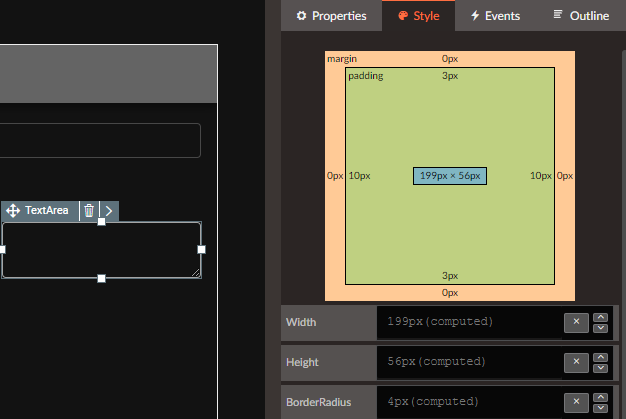Click the gray header bar of the form

(109, 74)
